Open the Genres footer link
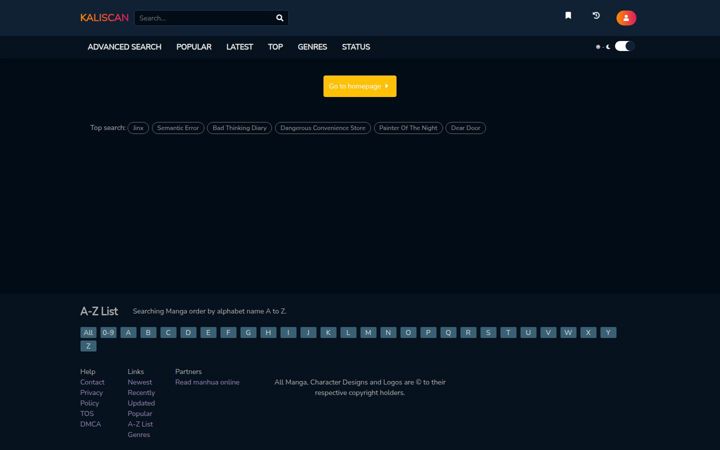This screenshot has height=450, width=720. coord(139,435)
